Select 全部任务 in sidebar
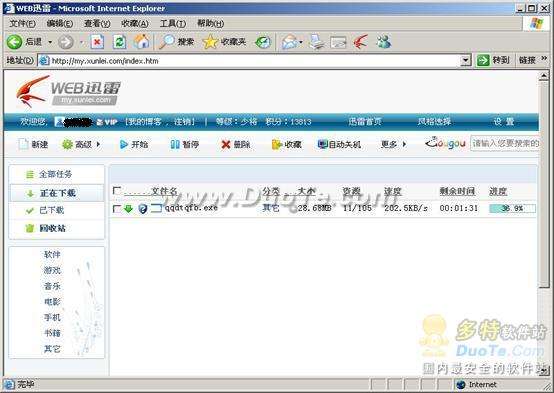This screenshot has height=393, width=554. 57,174
